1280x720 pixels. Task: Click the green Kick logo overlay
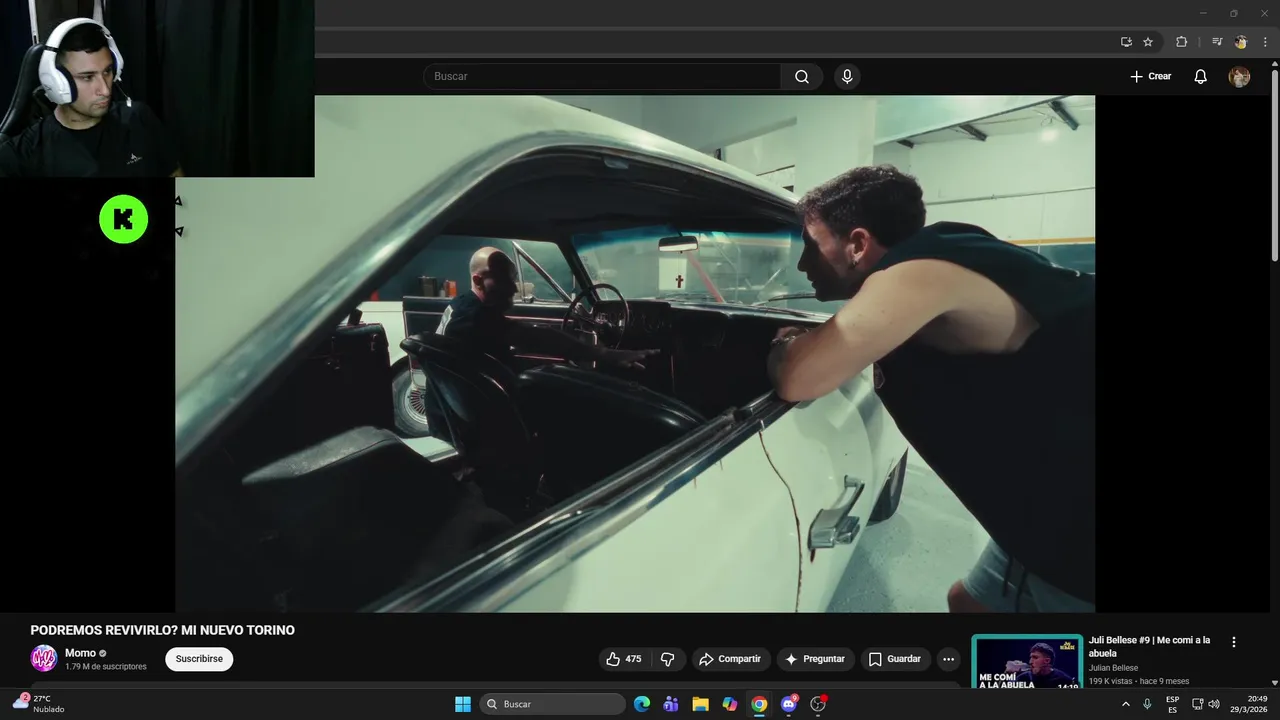tap(124, 220)
